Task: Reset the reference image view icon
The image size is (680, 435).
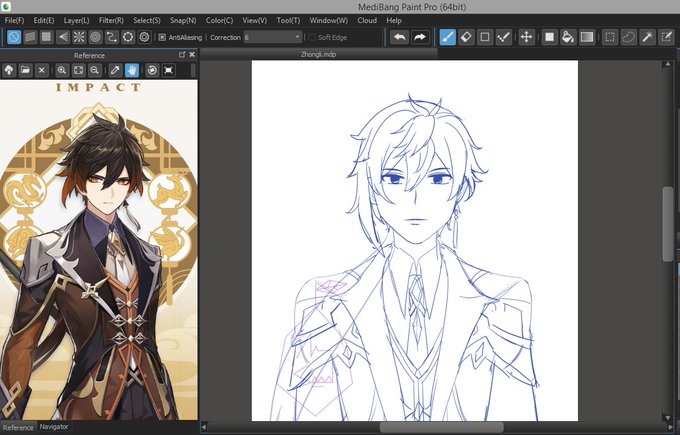Action: click(169, 70)
